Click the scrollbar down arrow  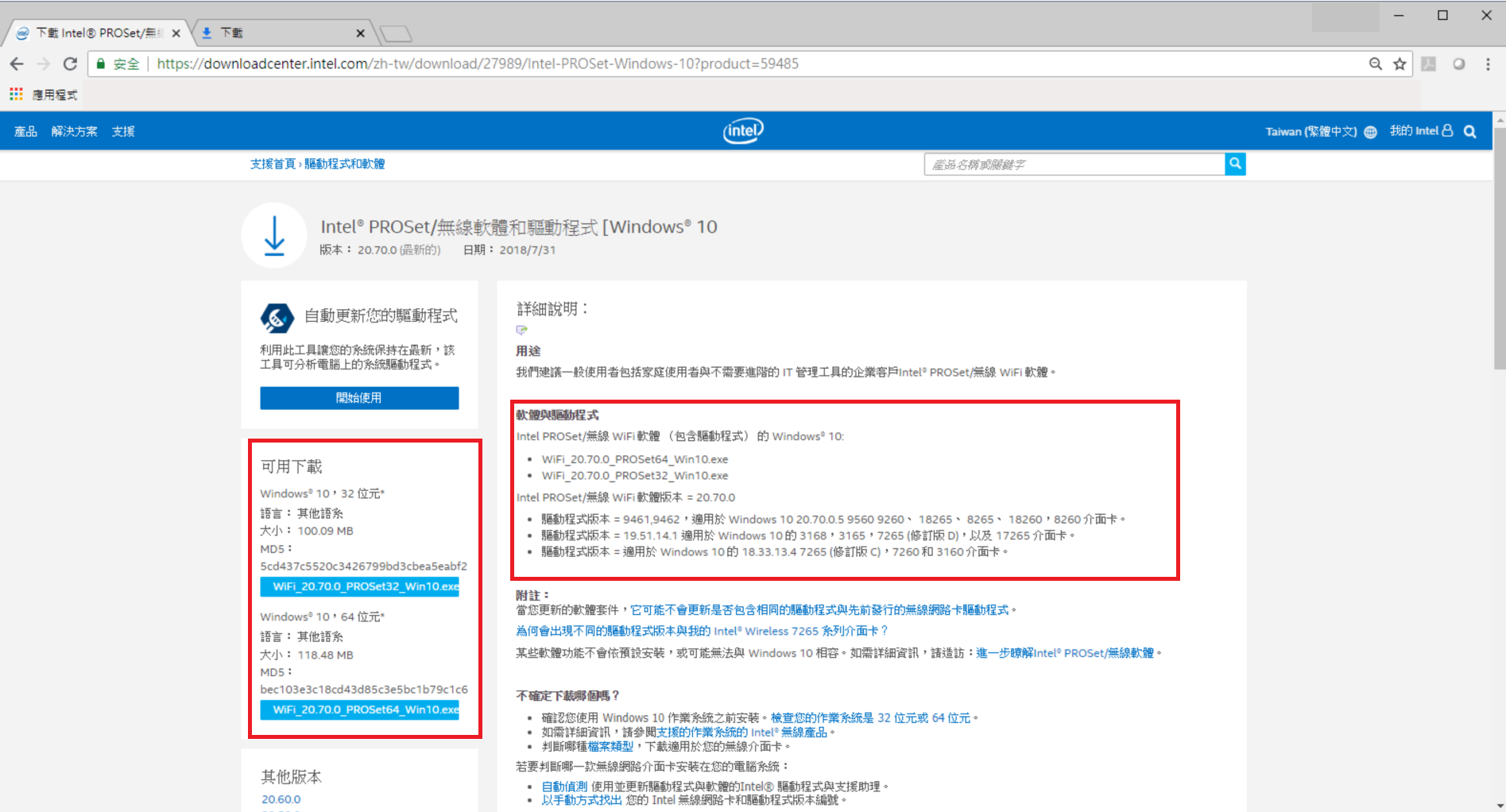(1500, 806)
